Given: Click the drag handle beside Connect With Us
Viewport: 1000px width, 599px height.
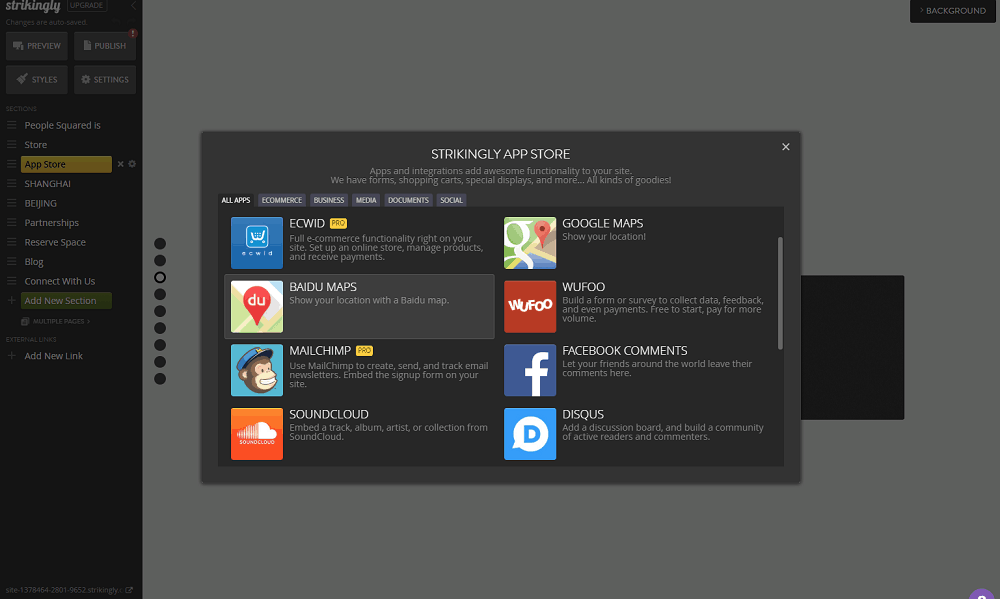Looking at the screenshot, I should pyautogui.click(x=11, y=281).
